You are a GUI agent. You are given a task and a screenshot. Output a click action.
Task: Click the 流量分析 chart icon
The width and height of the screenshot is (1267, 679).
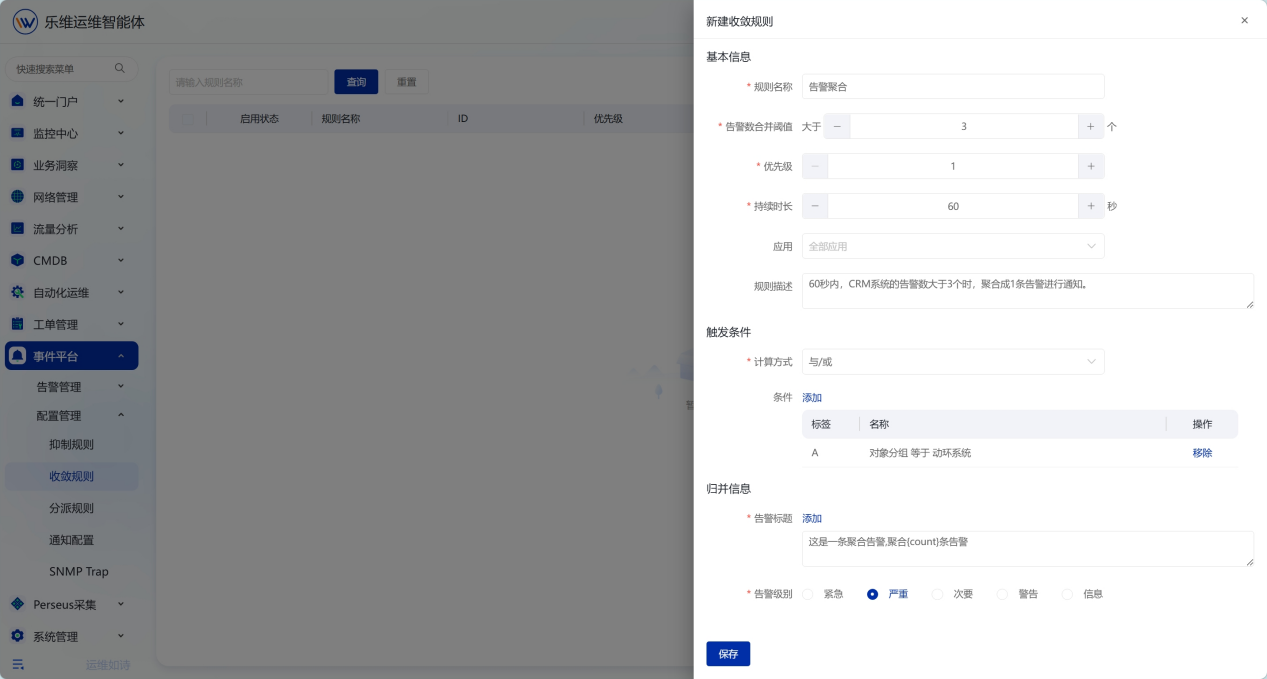(x=17, y=228)
